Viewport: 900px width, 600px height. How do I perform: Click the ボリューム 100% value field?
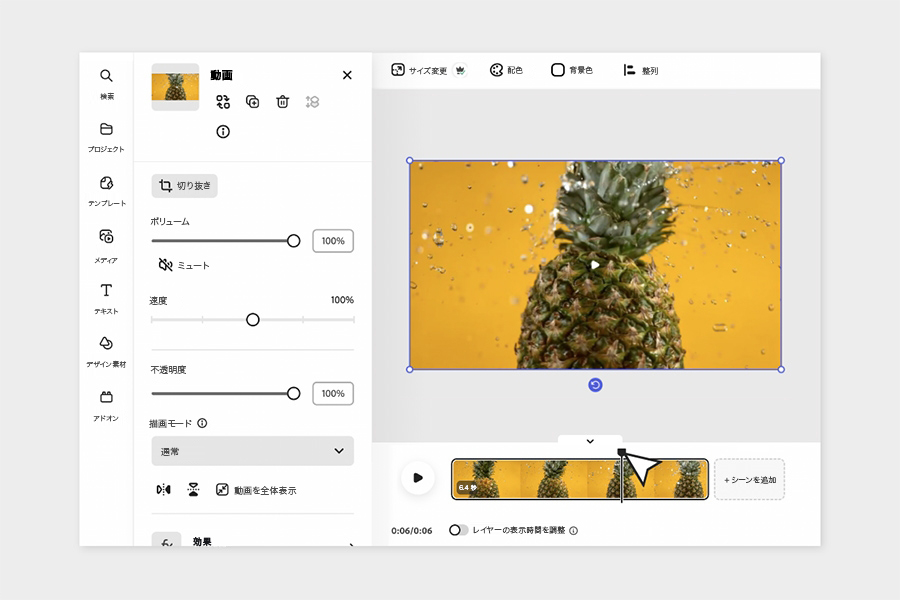(x=333, y=241)
